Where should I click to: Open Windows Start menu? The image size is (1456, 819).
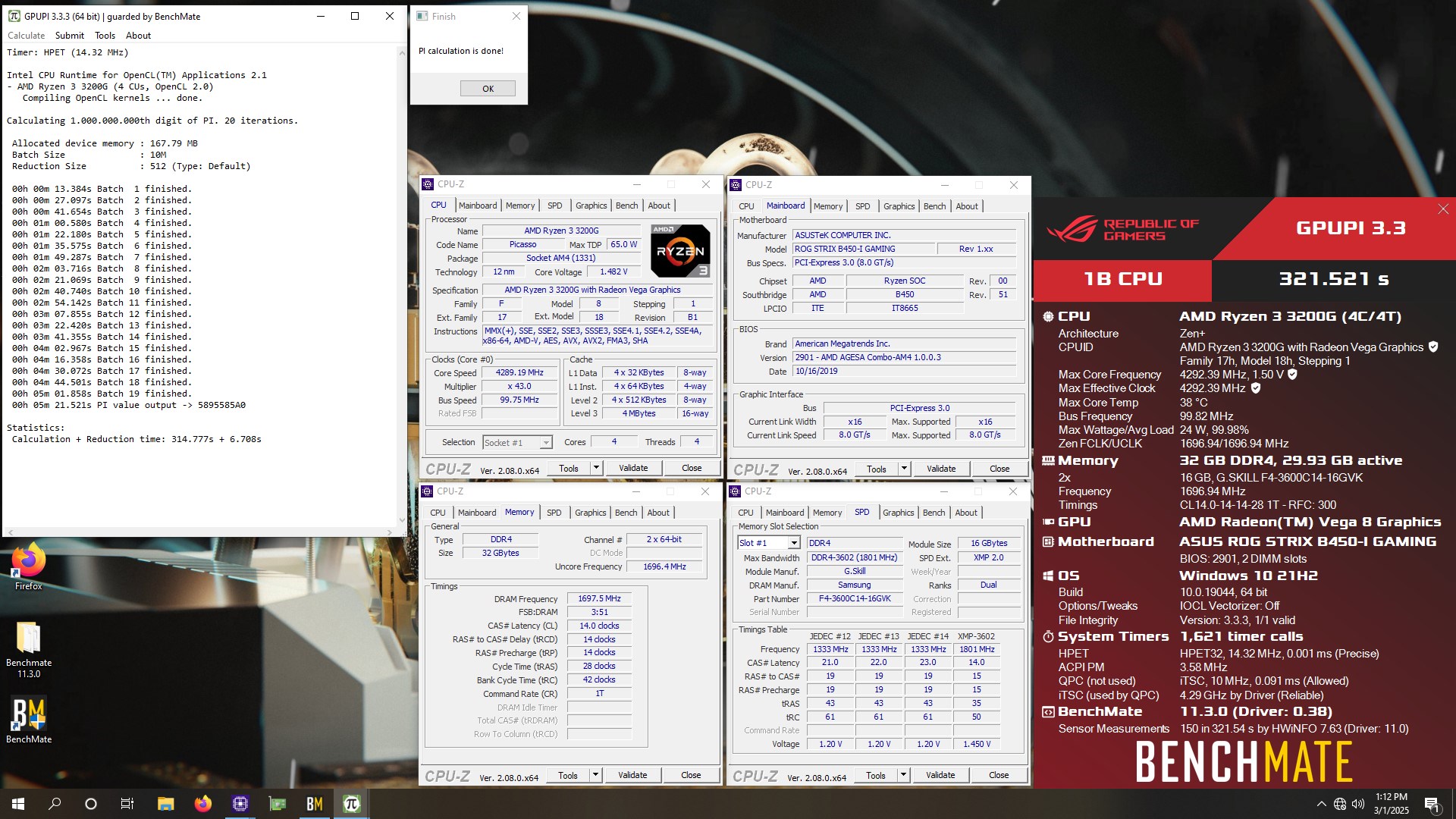point(18,804)
